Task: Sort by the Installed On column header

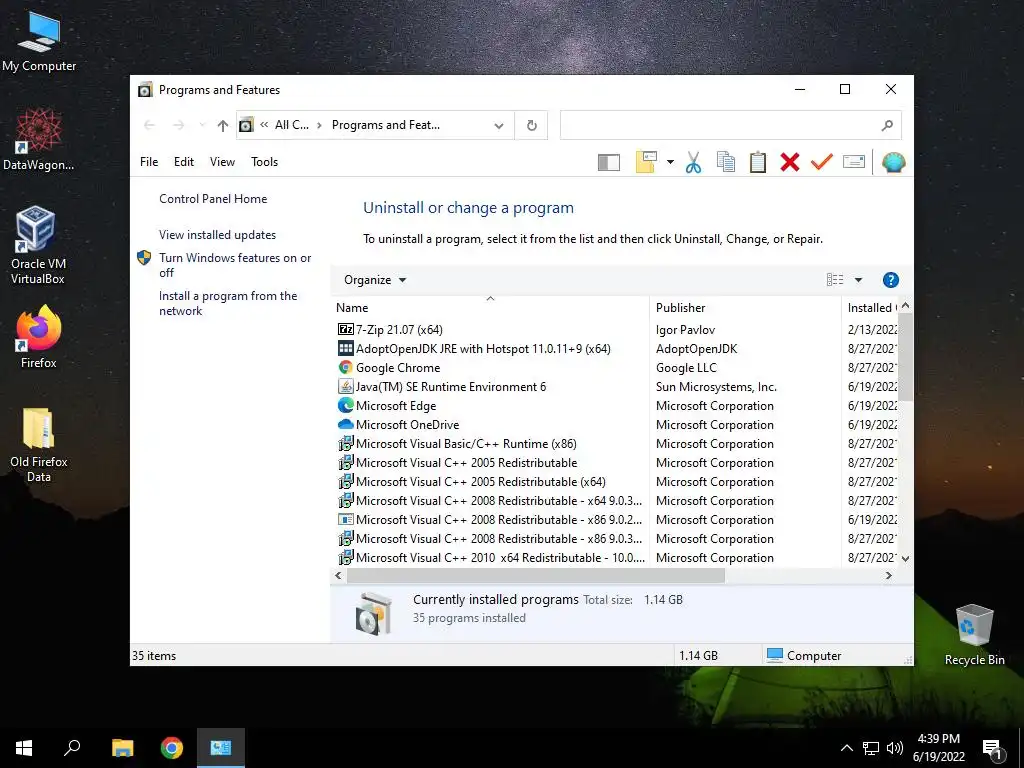Action: (x=870, y=308)
